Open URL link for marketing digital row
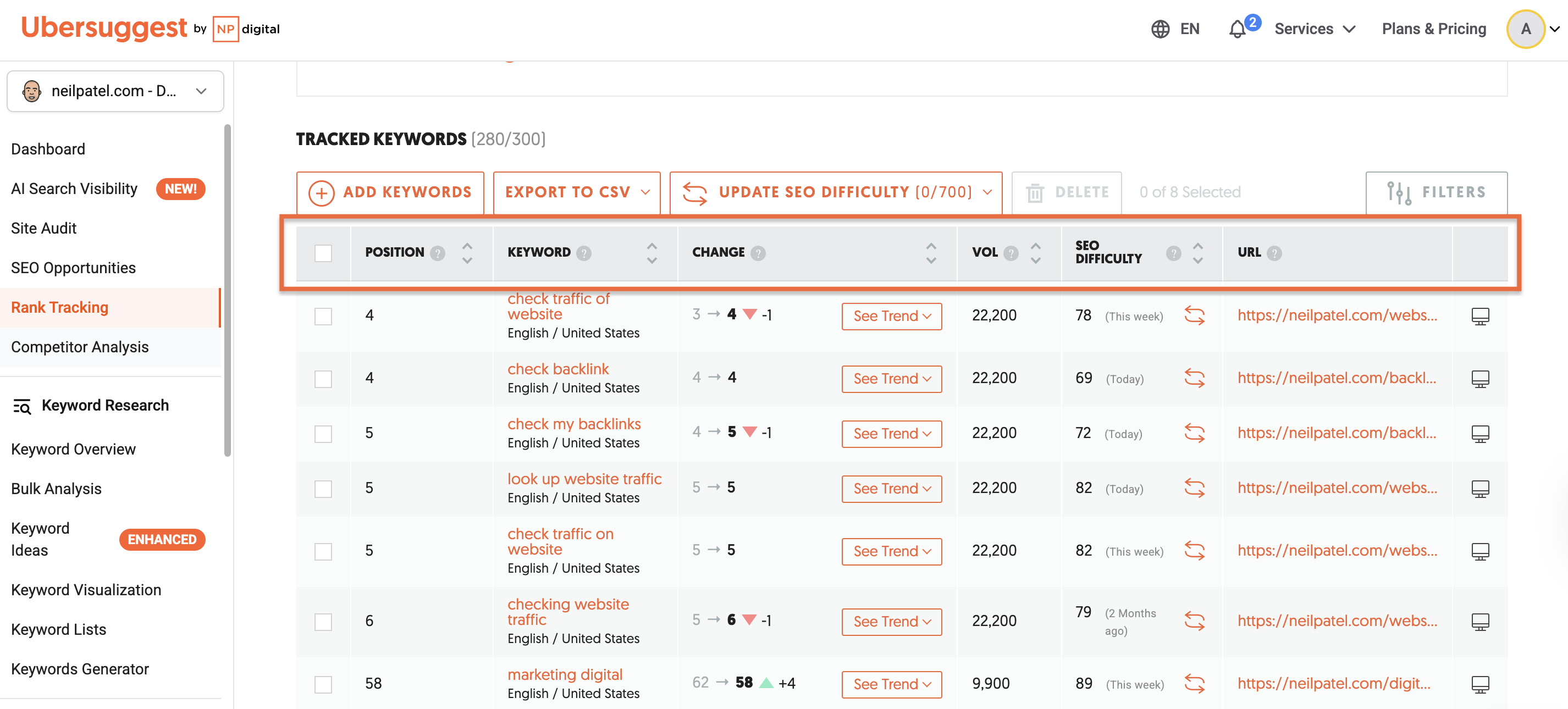 click(1334, 683)
